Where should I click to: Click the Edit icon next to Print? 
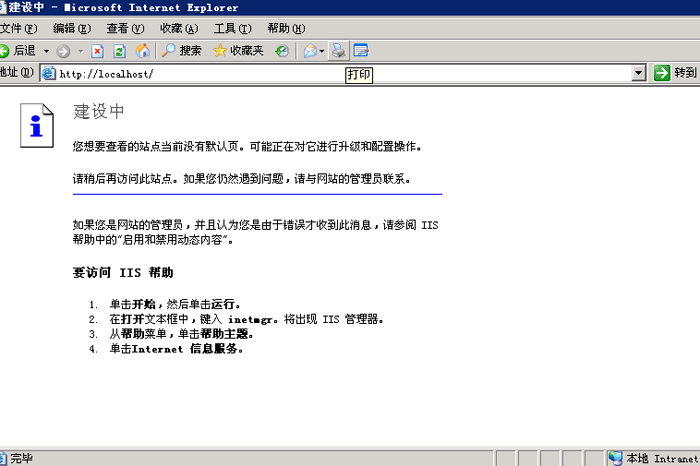point(361,50)
